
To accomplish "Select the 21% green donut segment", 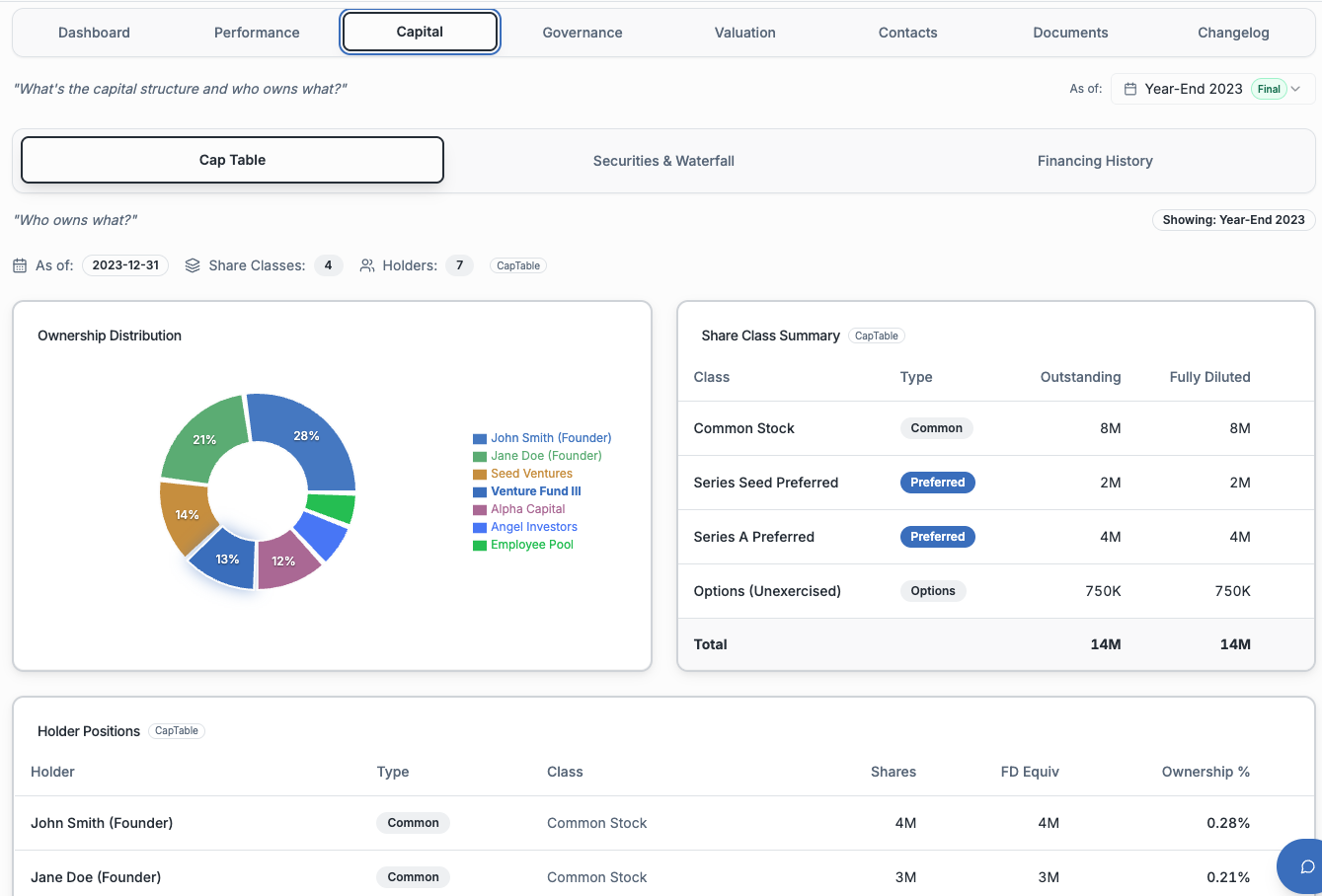I will [x=204, y=439].
